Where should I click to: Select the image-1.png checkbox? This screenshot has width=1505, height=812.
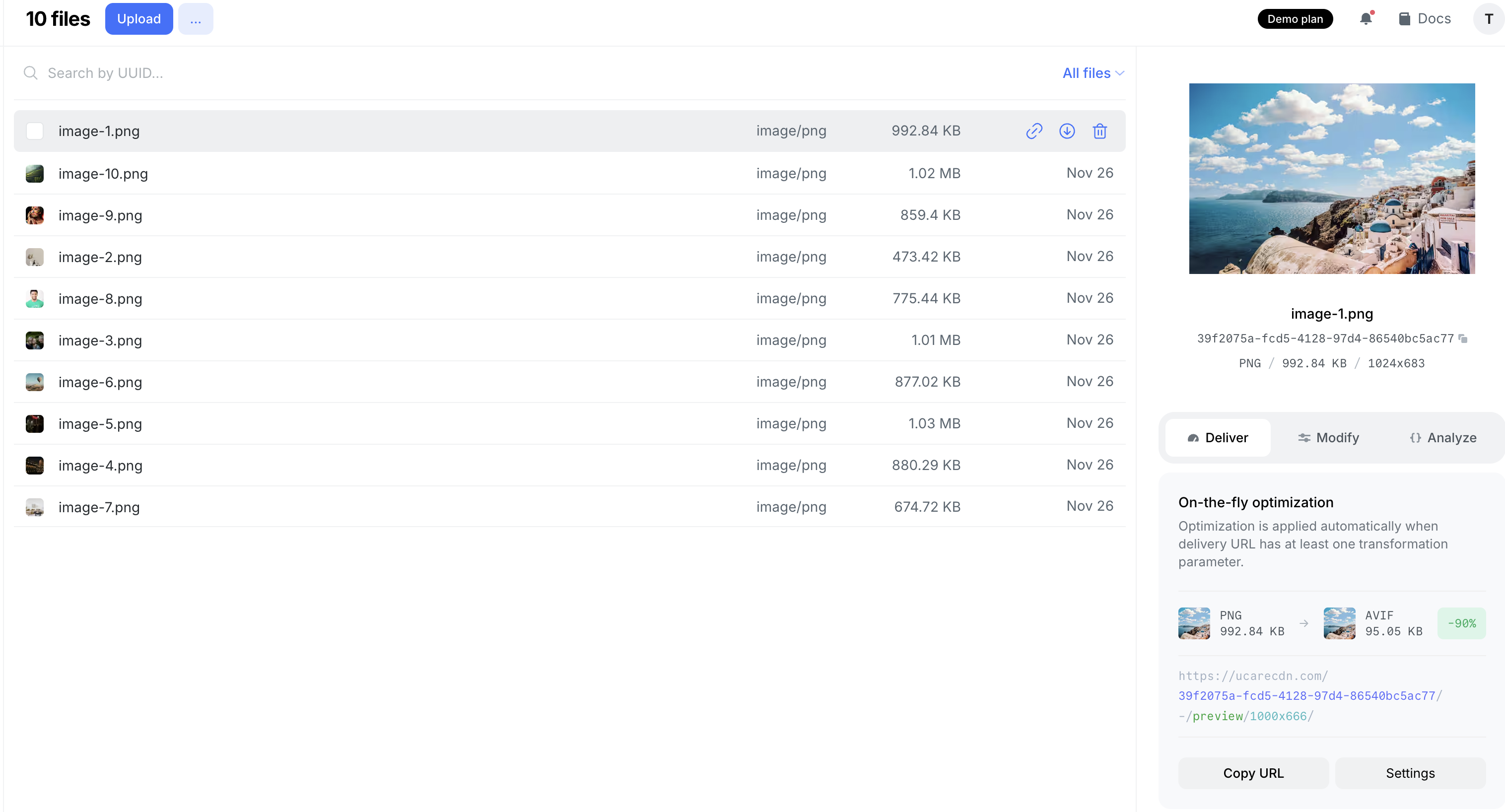pos(35,131)
